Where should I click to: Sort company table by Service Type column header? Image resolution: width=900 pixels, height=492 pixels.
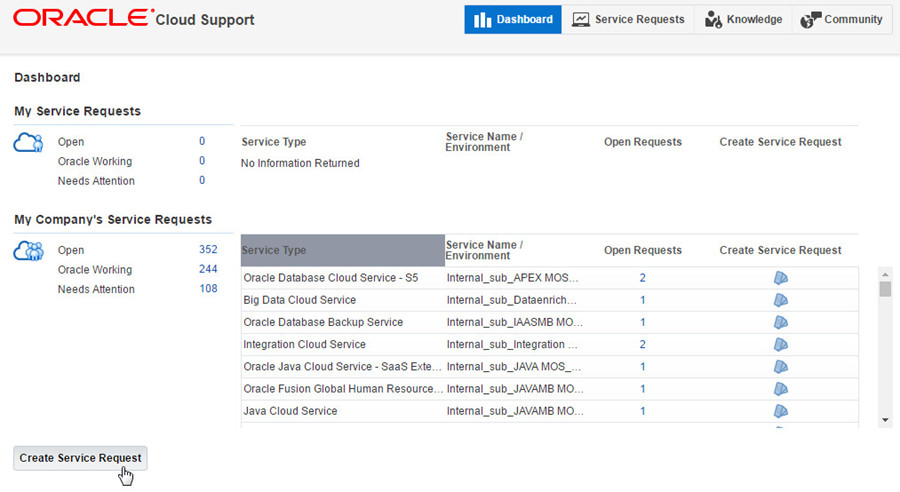[x=274, y=251]
